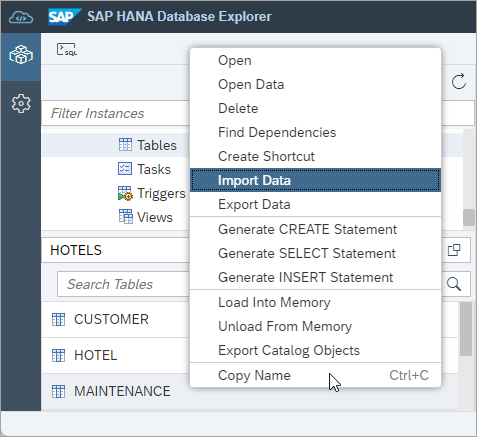This screenshot has width=477, height=437.
Task: Select Delete in the context menu
Action: click(315, 108)
